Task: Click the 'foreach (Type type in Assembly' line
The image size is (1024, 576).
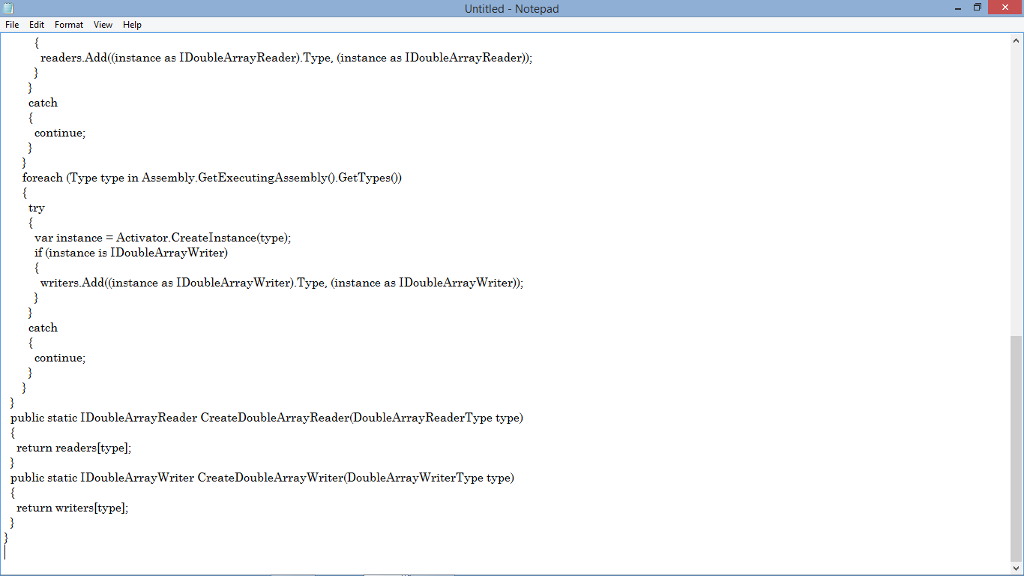Action: (x=212, y=178)
